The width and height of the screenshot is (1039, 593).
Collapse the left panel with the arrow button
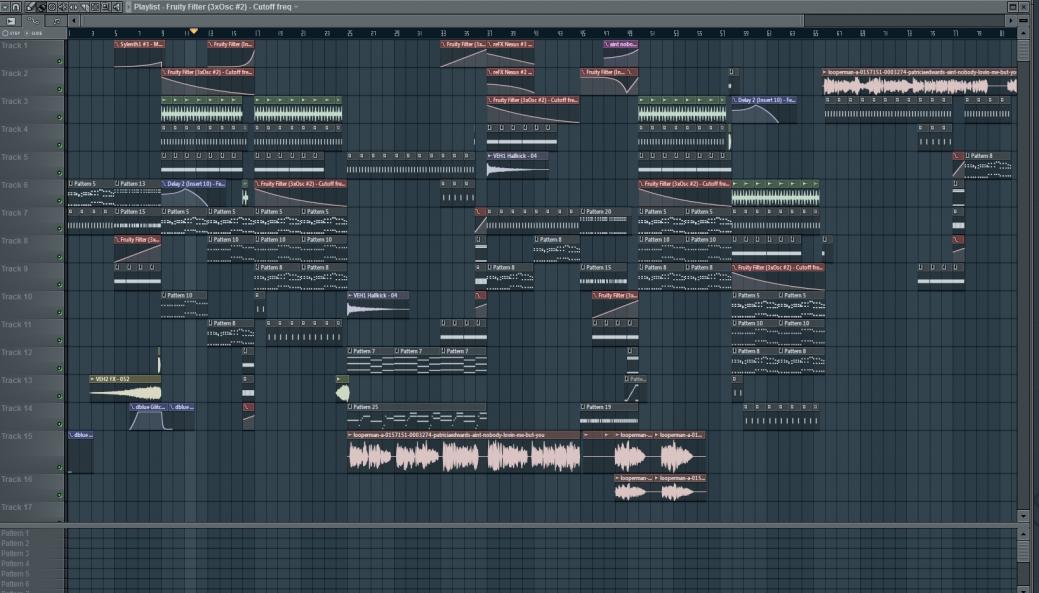[x=73, y=20]
